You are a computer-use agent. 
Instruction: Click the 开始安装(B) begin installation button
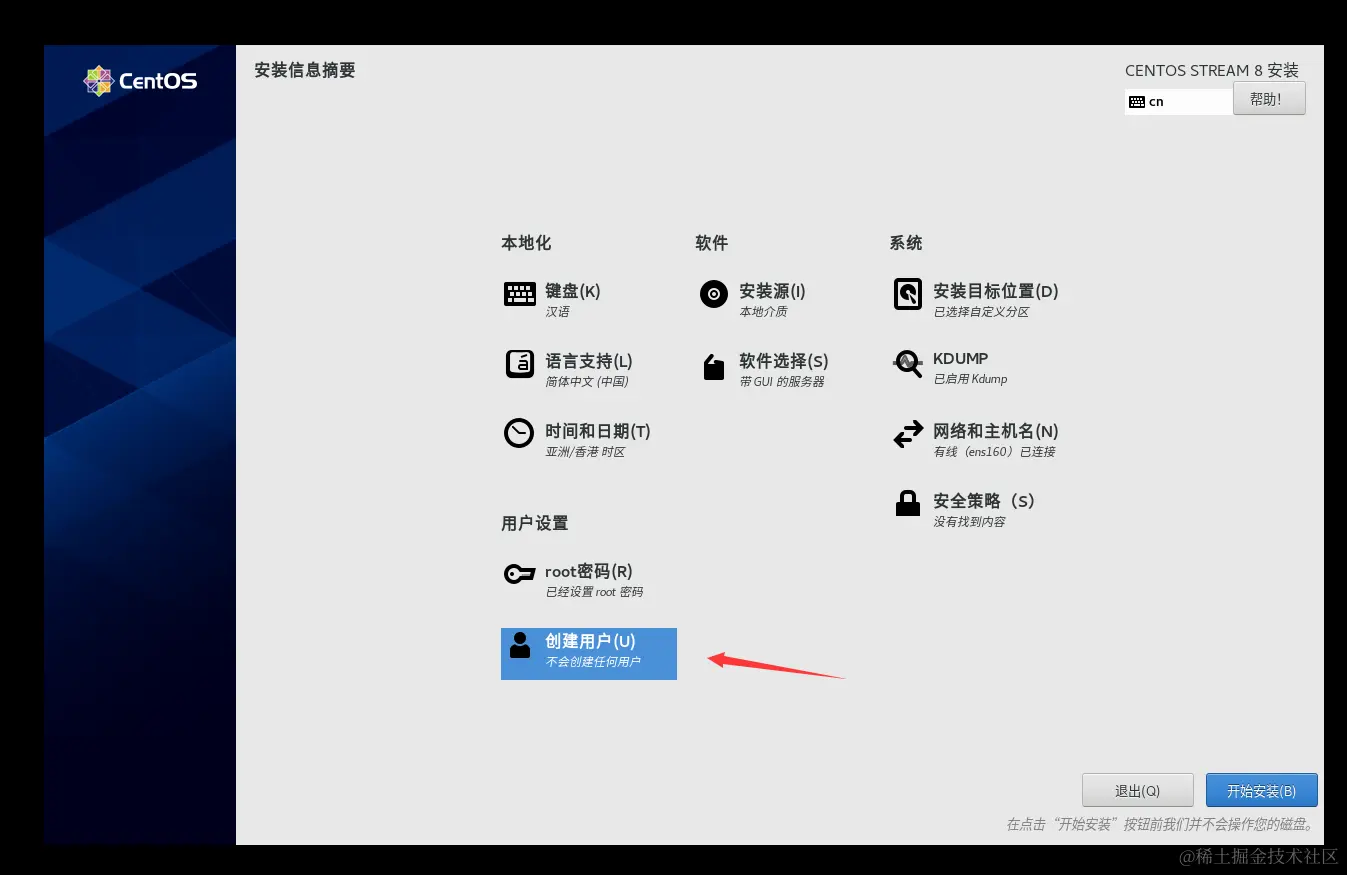click(x=1261, y=789)
